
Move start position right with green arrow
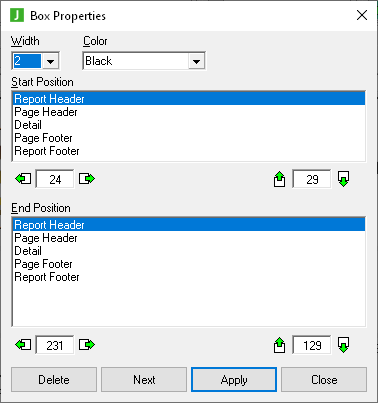87,179
